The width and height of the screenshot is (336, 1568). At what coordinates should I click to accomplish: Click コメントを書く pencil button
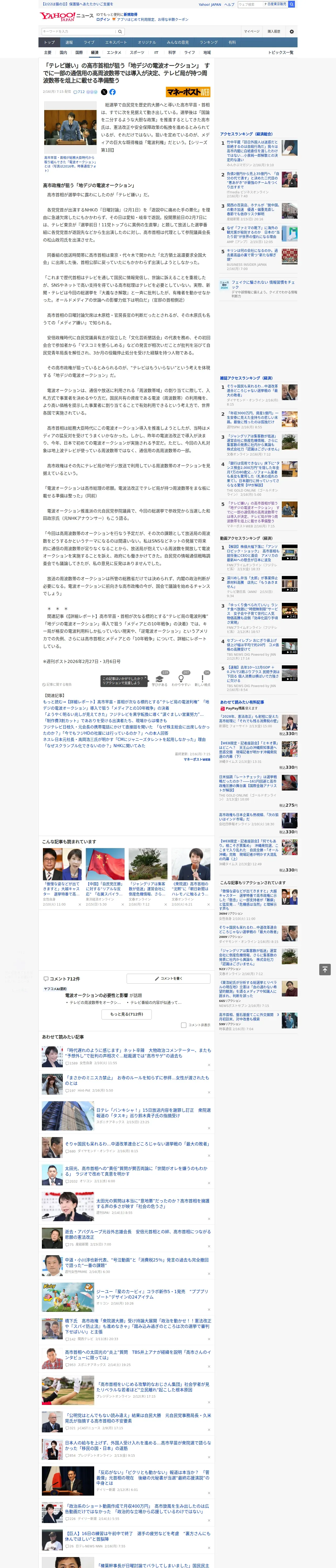tap(168, 979)
